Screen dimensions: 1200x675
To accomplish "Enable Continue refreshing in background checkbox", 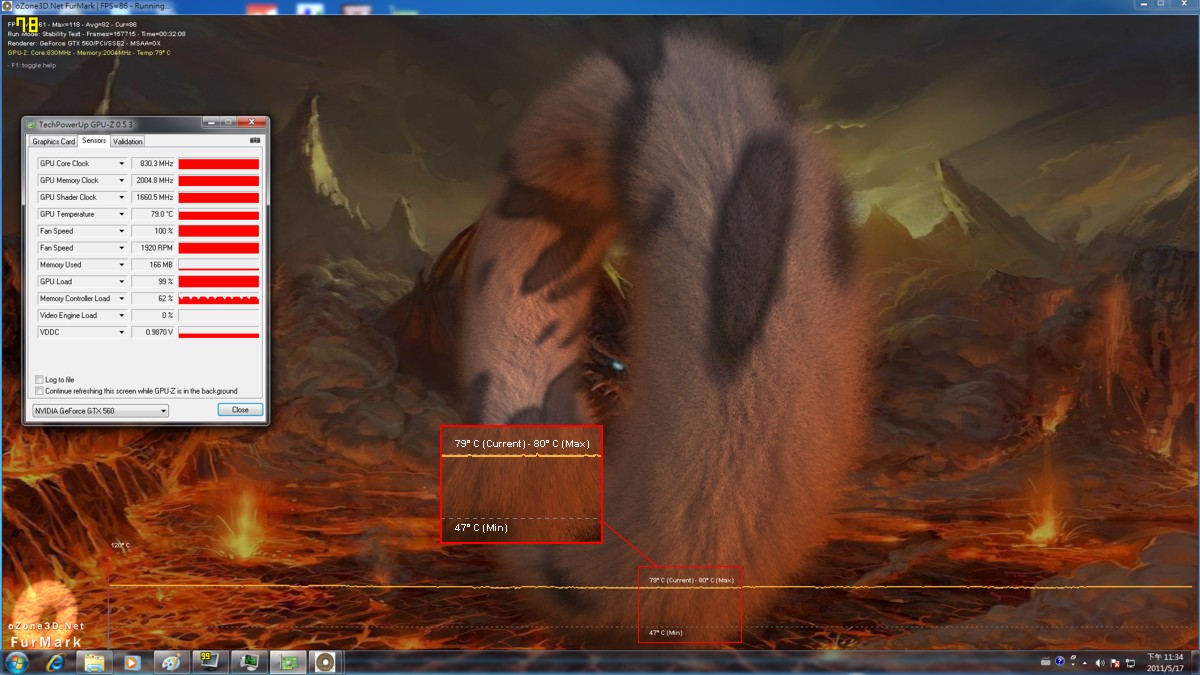I will click(x=39, y=391).
